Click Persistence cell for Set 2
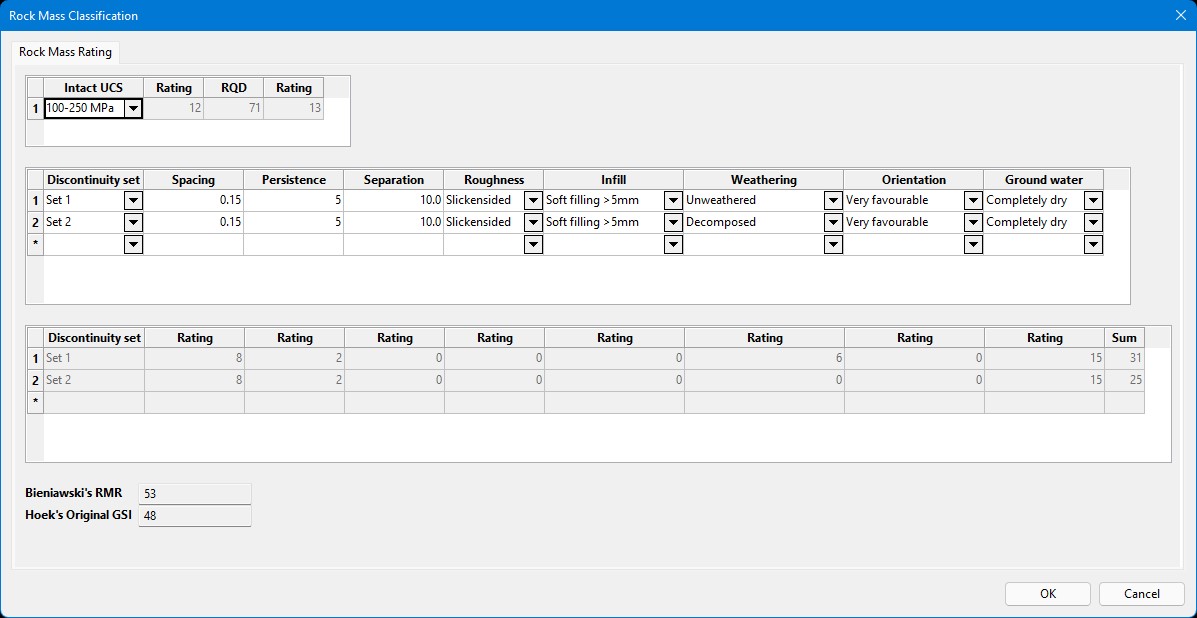This screenshot has height=618, width=1197. 293,222
